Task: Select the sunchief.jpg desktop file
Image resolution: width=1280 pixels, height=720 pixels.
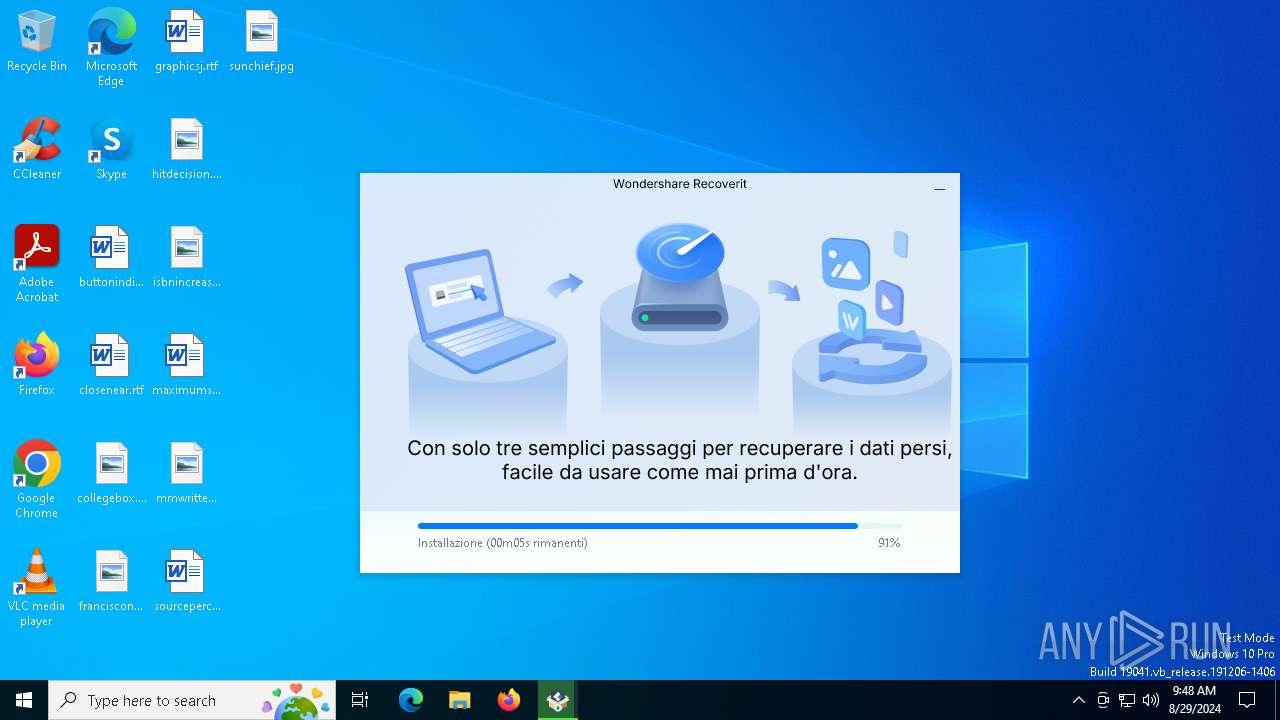Action: point(261,42)
